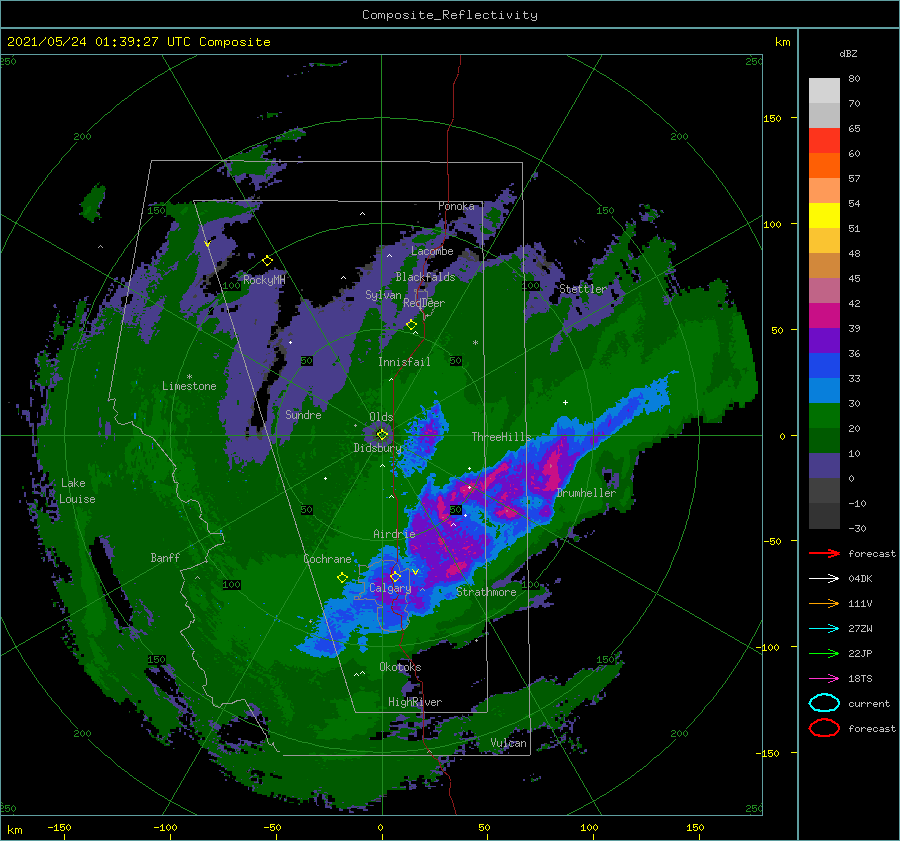Image resolution: width=900 pixels, height=841 pixels.
Task: Click the magenta swatch between 42 and 39 dBZ
Action: pyautogui.click(x=824, y=315)
